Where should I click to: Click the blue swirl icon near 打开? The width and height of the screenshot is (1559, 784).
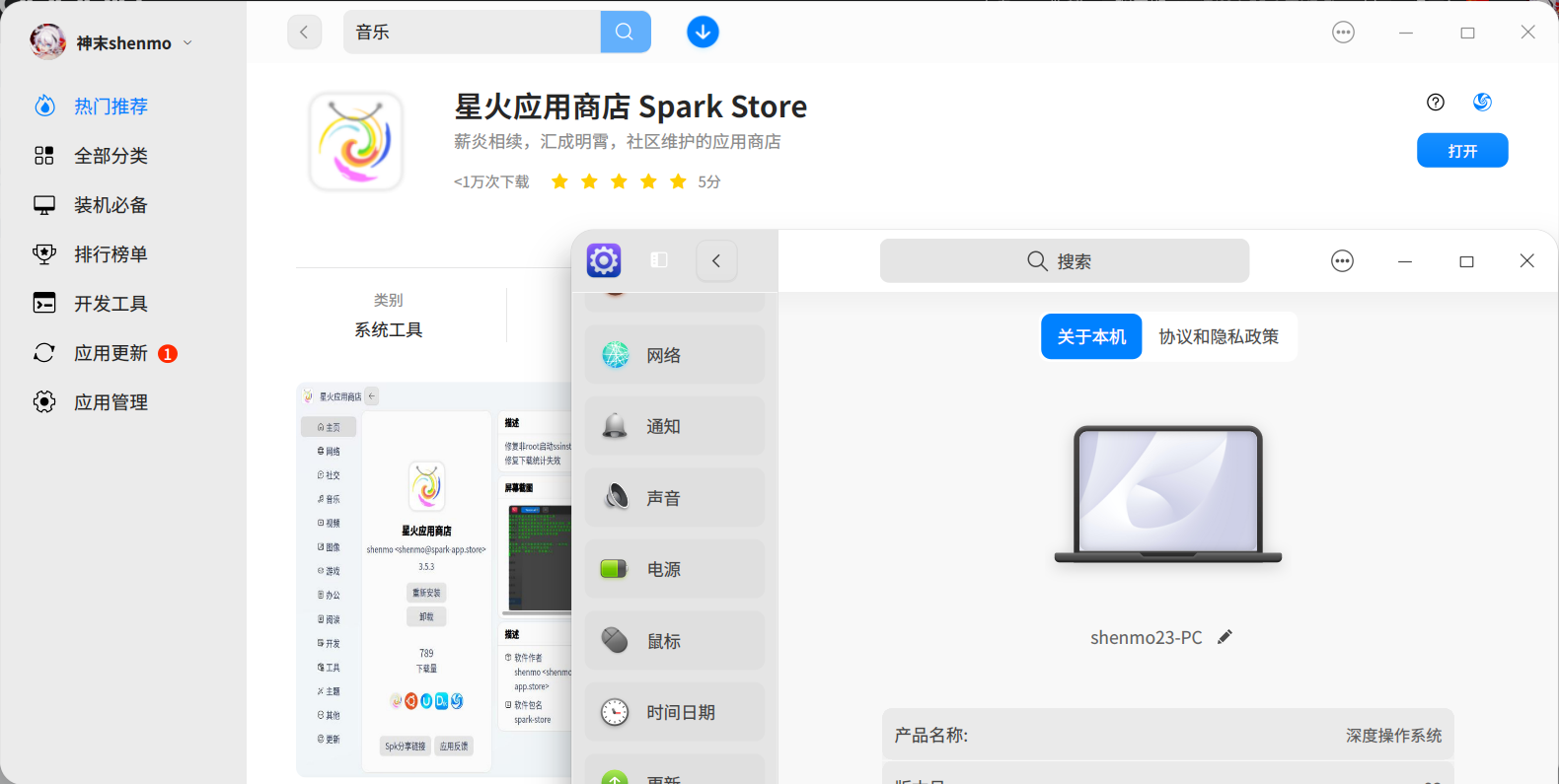(x=1482, y=103)
